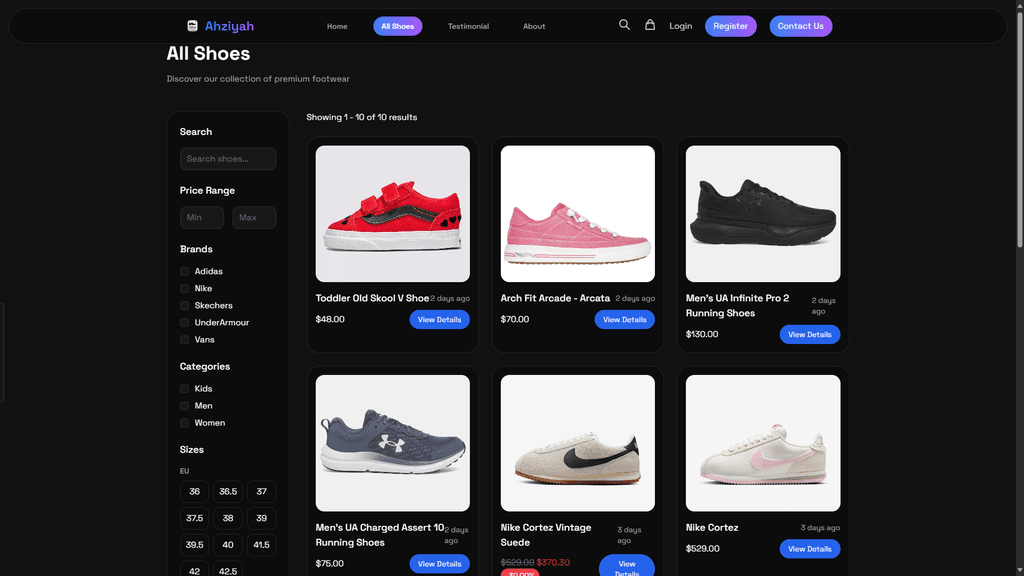
Task: Click the Min price field
Action: tap(202, 217)
